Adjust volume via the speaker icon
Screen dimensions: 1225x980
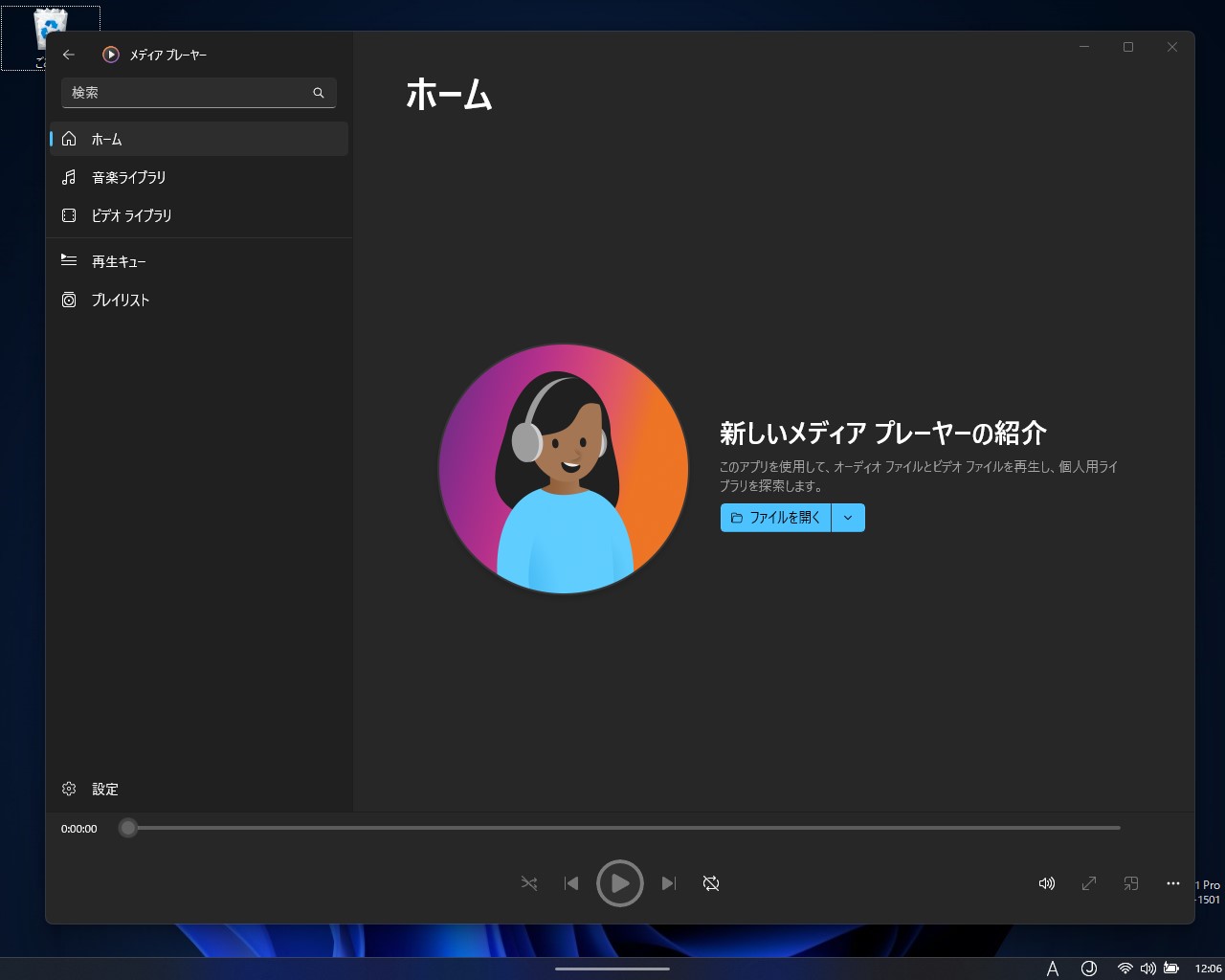point(1046,883)
